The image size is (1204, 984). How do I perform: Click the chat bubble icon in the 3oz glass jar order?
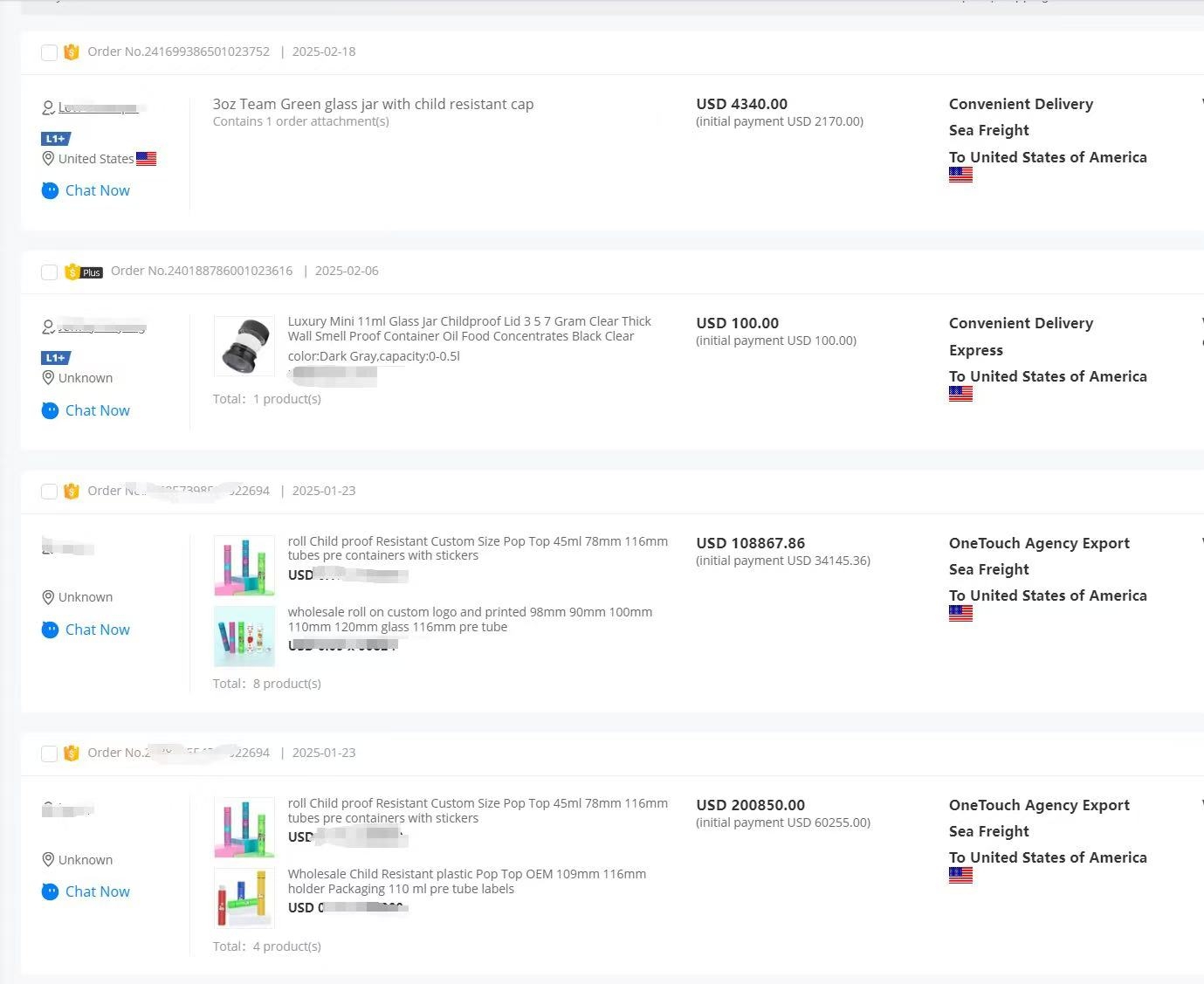[x=50, y=190]
